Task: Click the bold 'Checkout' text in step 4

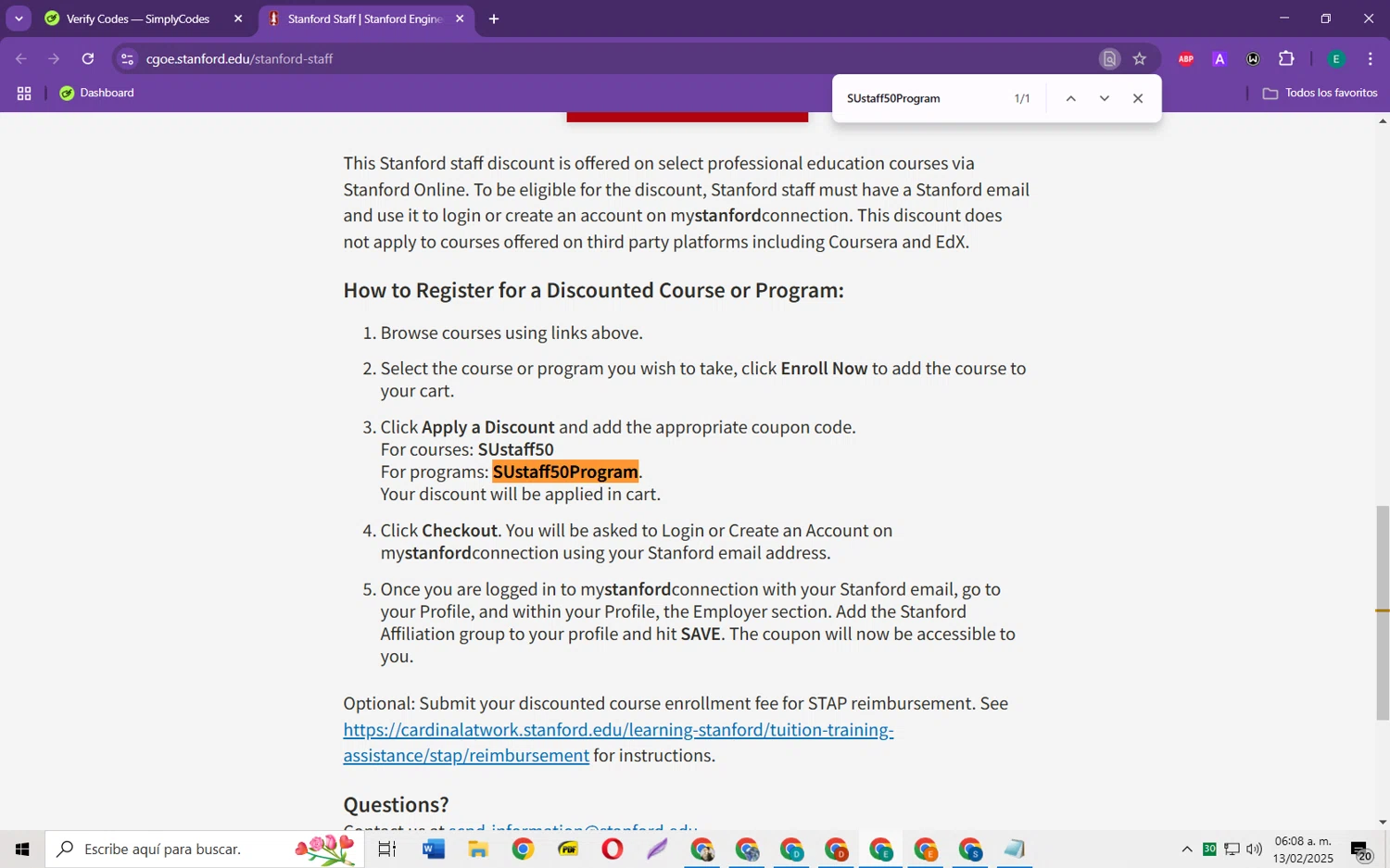Action: pos(460,531)
